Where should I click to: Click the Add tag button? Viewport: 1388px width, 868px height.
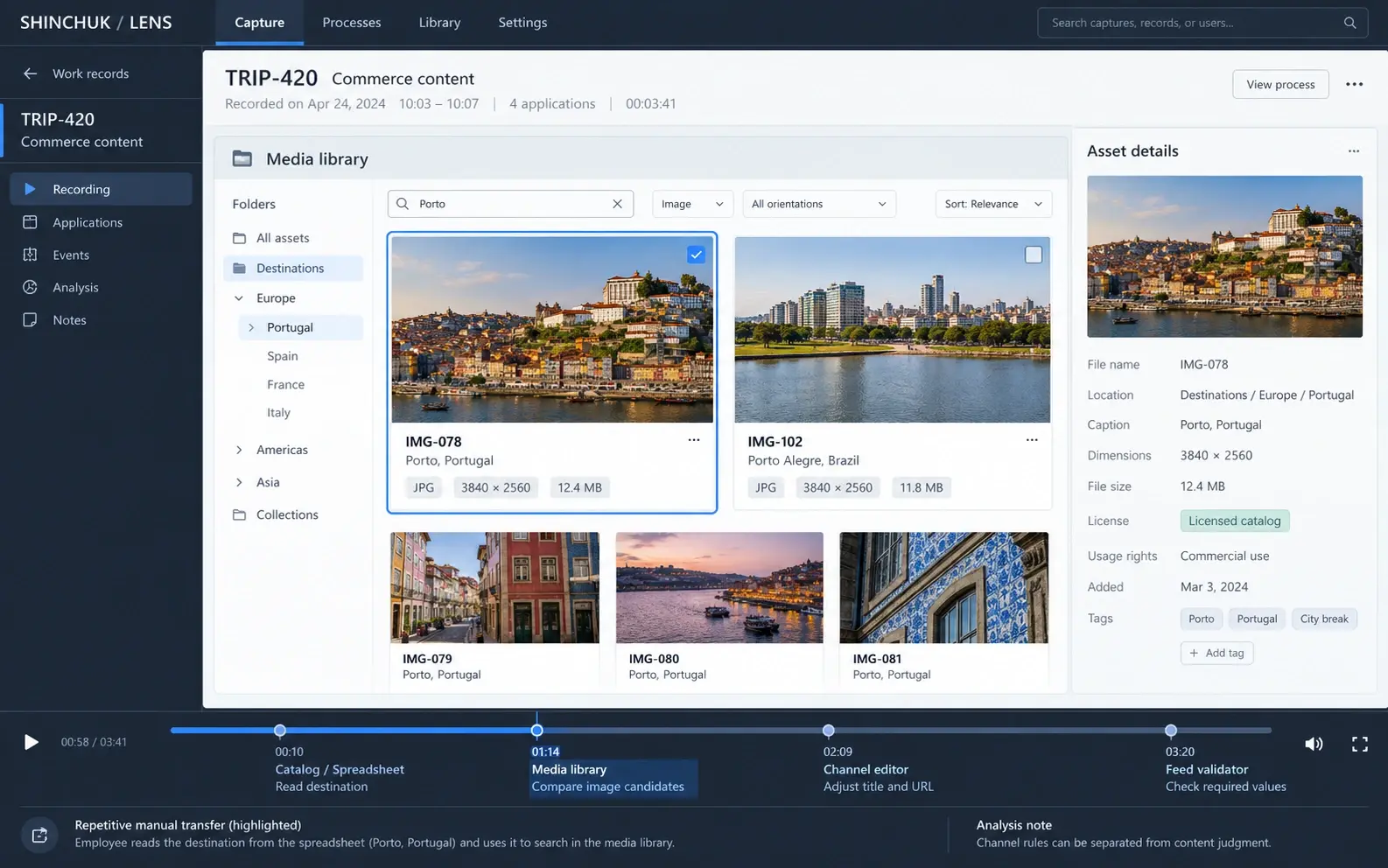(x=1216, y=653)
